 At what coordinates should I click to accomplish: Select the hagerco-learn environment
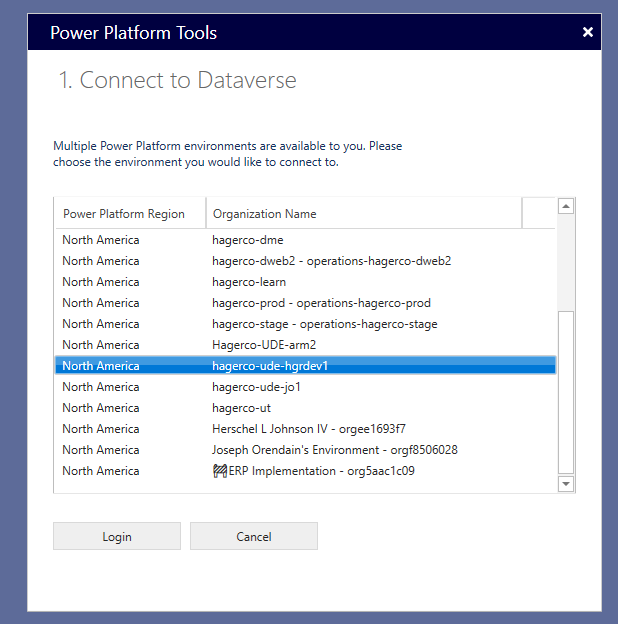point(305,282)
